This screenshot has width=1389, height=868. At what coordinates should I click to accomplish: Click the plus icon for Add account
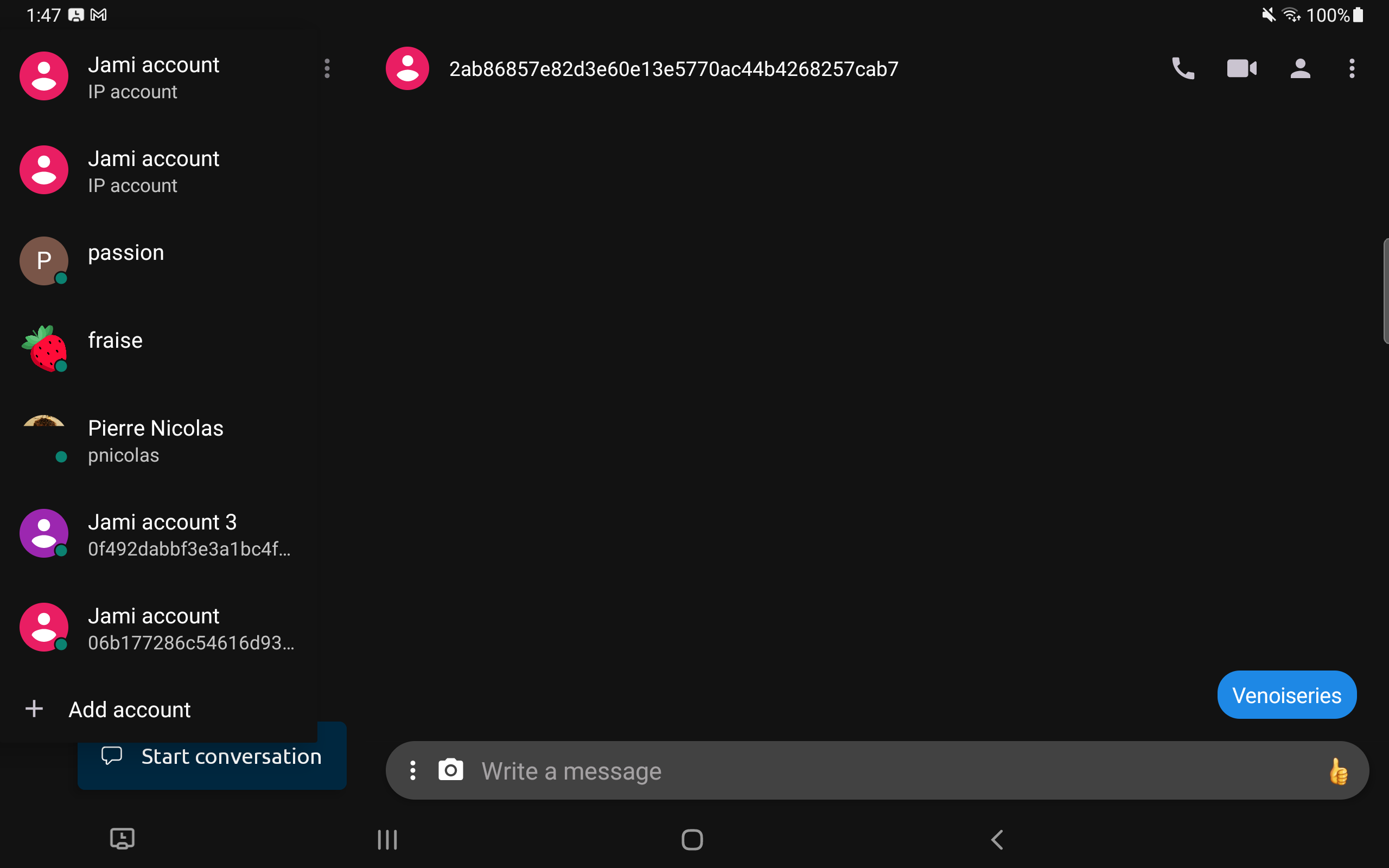pyautogui.click(x=34, y=709)
